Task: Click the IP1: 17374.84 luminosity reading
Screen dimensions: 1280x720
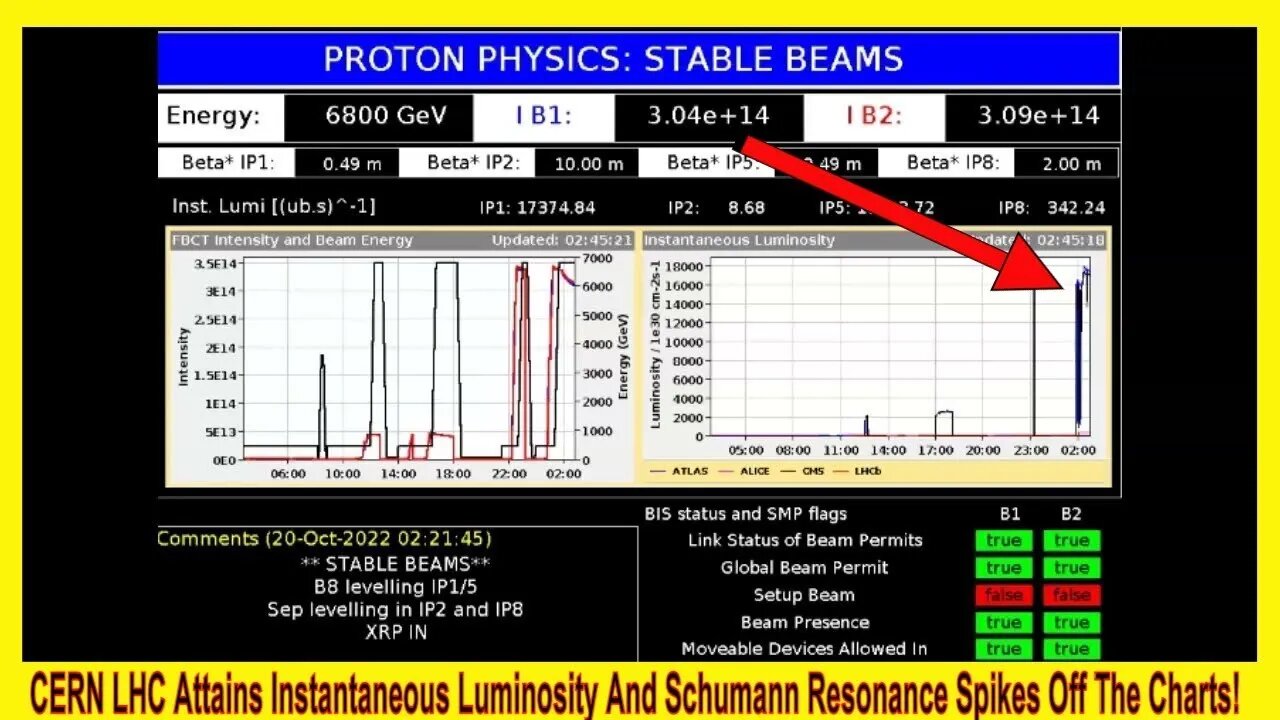Action: pos(537,208)
